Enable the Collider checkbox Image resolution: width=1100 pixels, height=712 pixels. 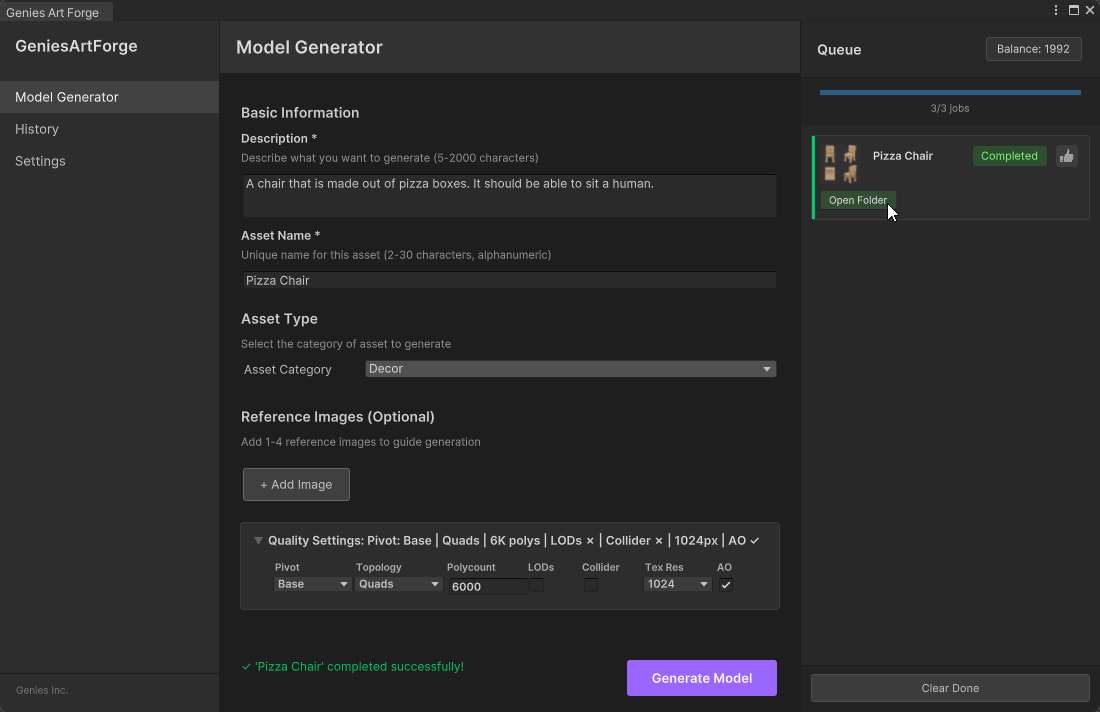[x=591, y=585]
